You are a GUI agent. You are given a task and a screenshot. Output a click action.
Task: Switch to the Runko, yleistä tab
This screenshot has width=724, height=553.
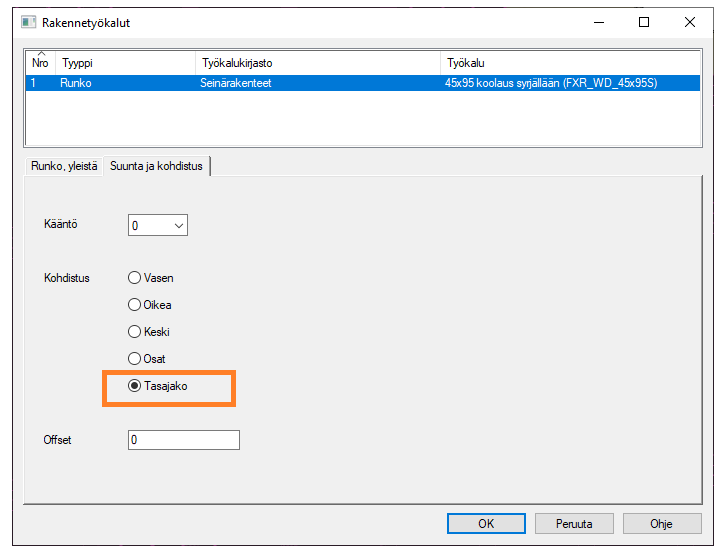(64, 166)
